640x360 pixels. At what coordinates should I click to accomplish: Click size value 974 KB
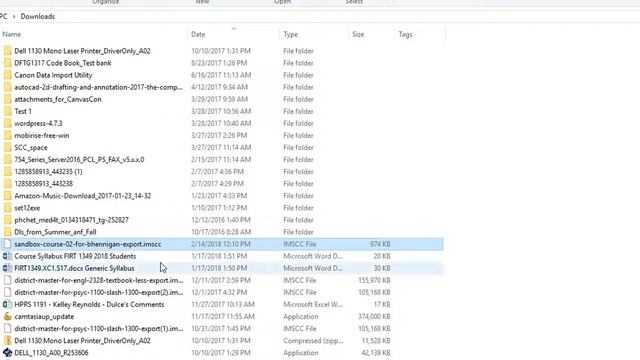coord(380,244)
